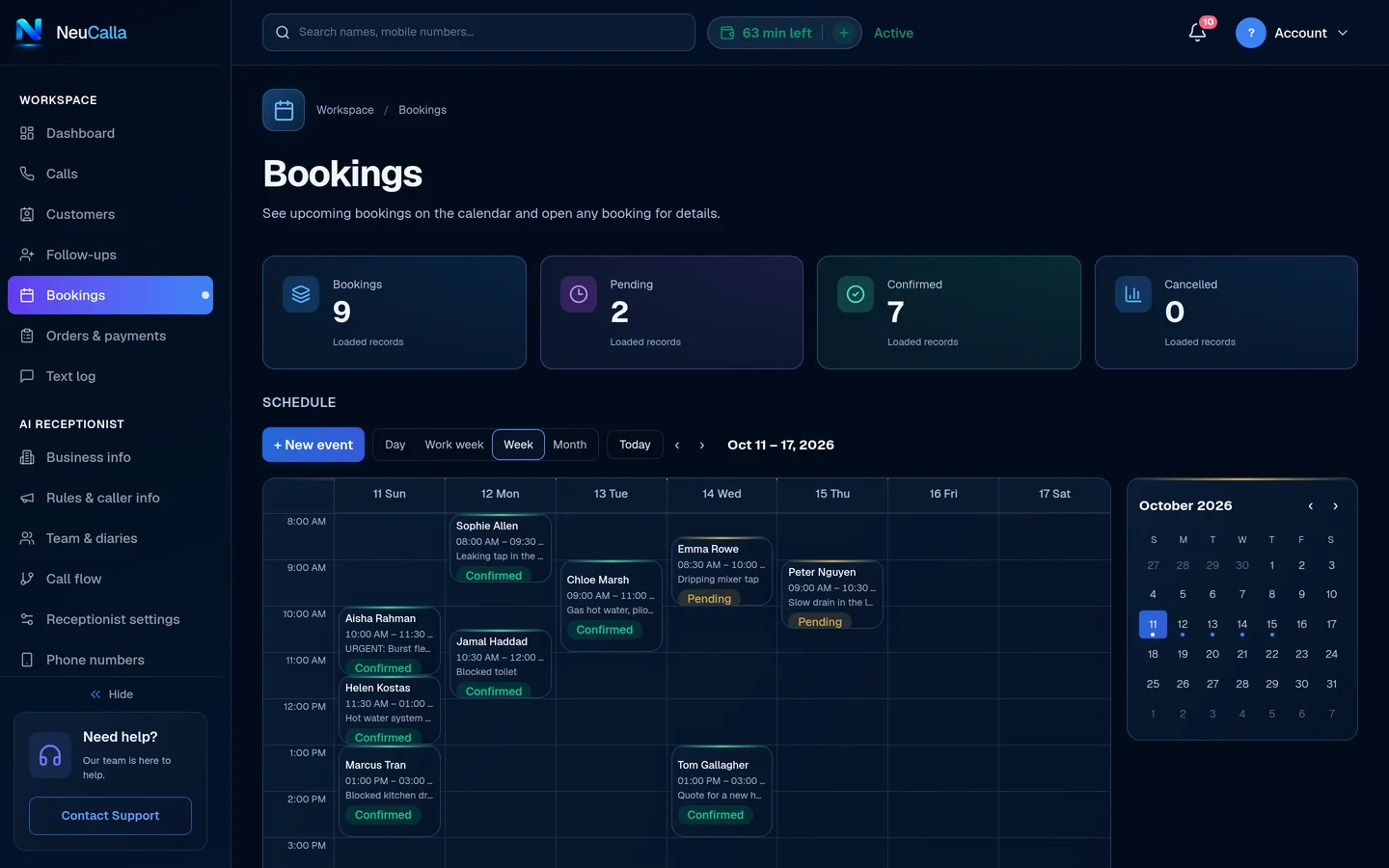This screenshot has height=868, width=1389.
Task: Open Team & diaries
Action: [110, 538]
